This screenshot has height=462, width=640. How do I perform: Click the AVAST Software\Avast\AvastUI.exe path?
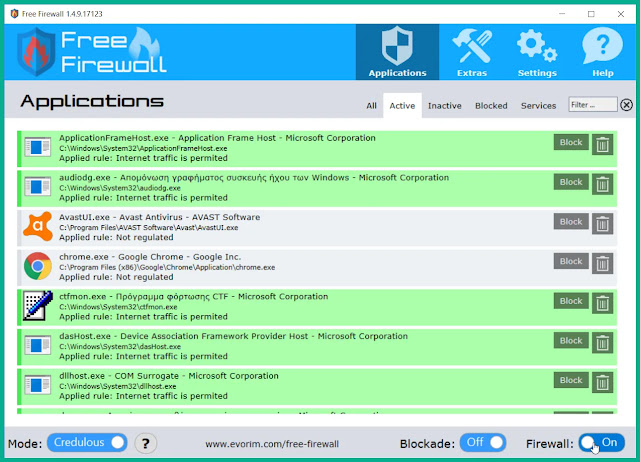(149, 228)
